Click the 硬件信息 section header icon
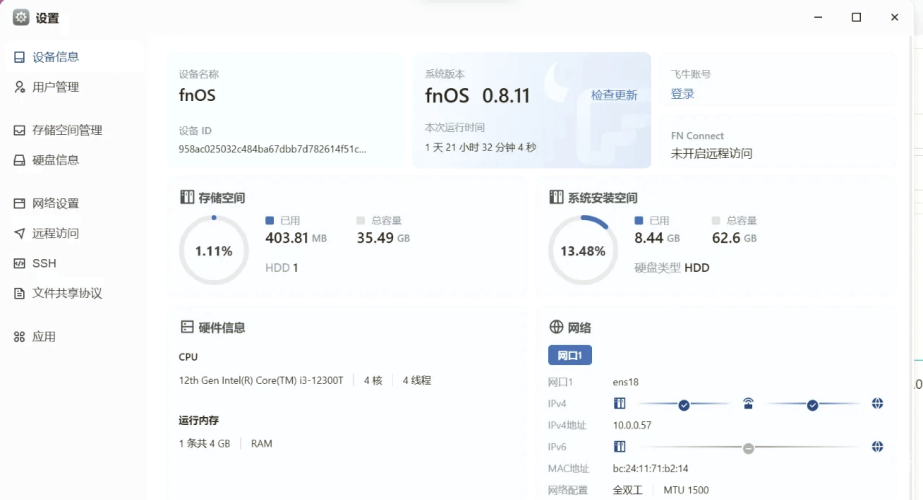This screenshot has width=923, height=500. [x=187, y=327]
